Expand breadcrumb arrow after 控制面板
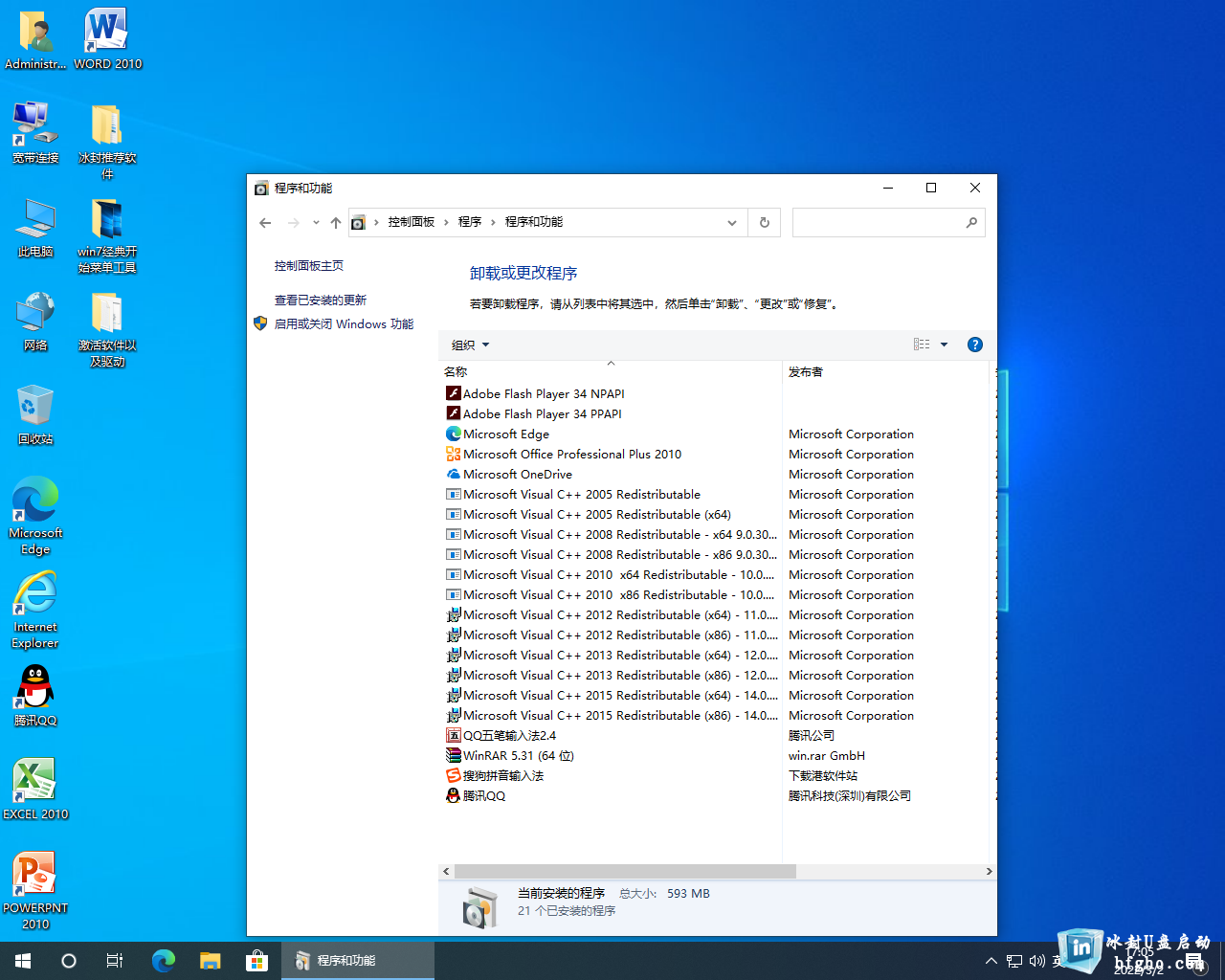The image size is (1225, 980). (446, 222)
